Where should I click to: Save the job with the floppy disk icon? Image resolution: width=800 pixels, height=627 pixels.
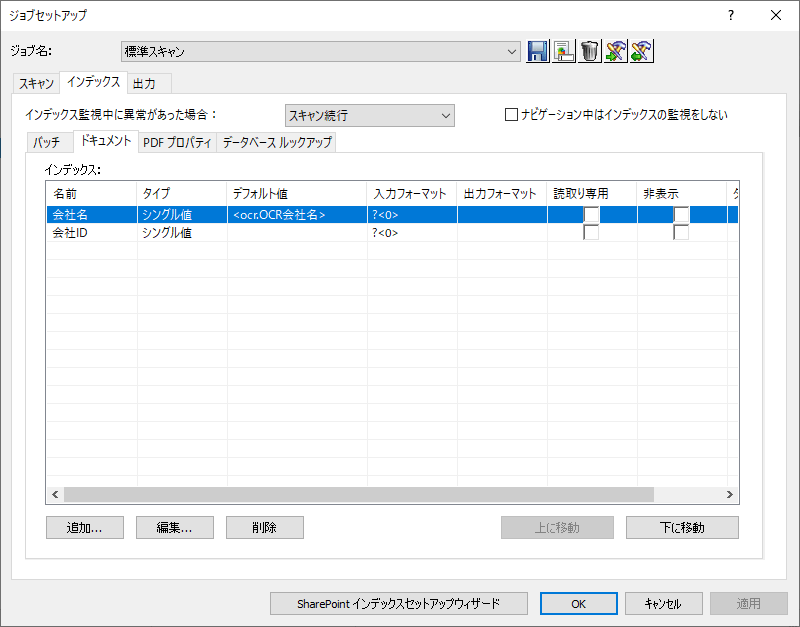coord(538,51)
